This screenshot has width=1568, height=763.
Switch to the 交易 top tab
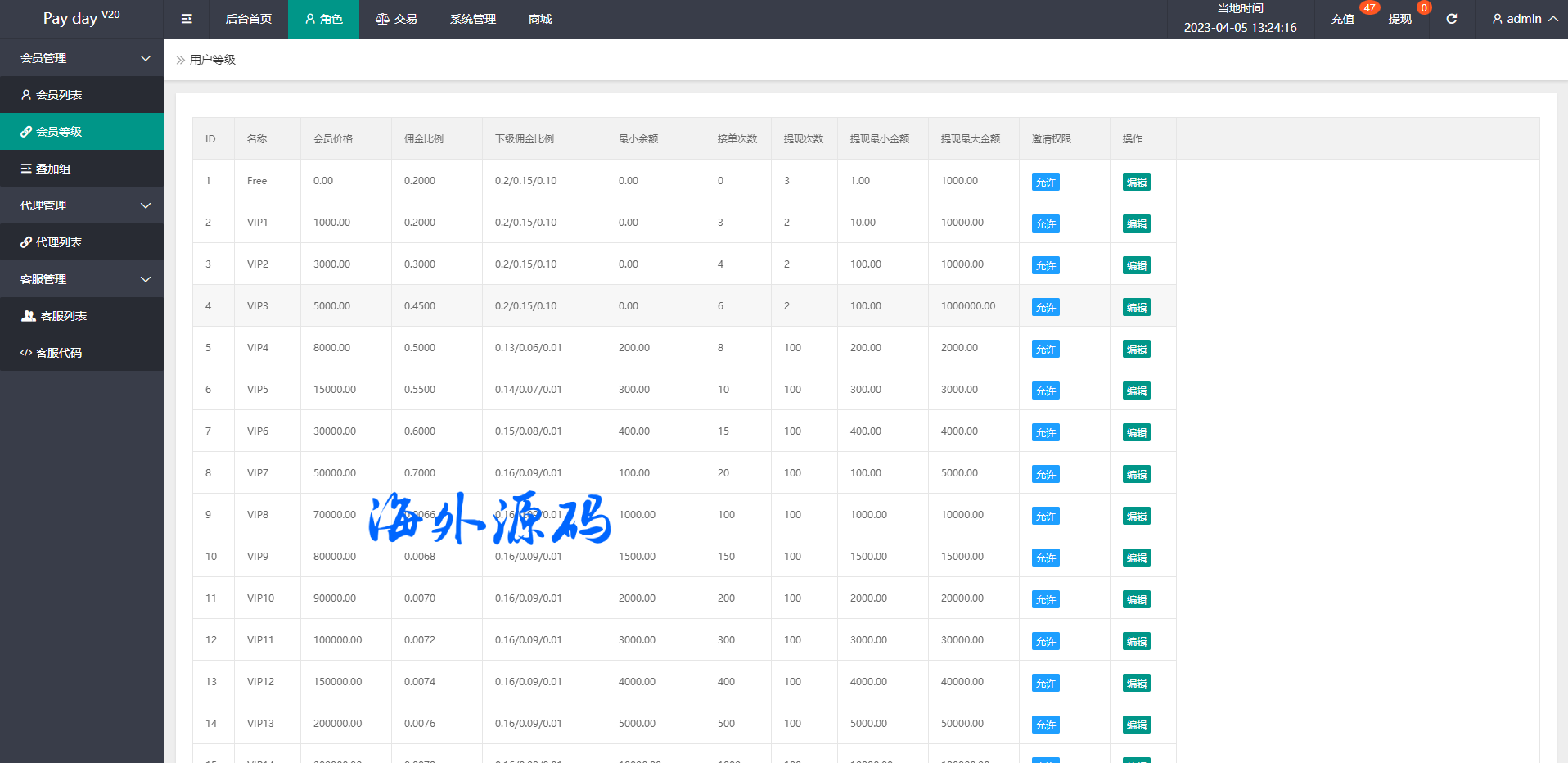pyautogui.click(x=396, y=19)
